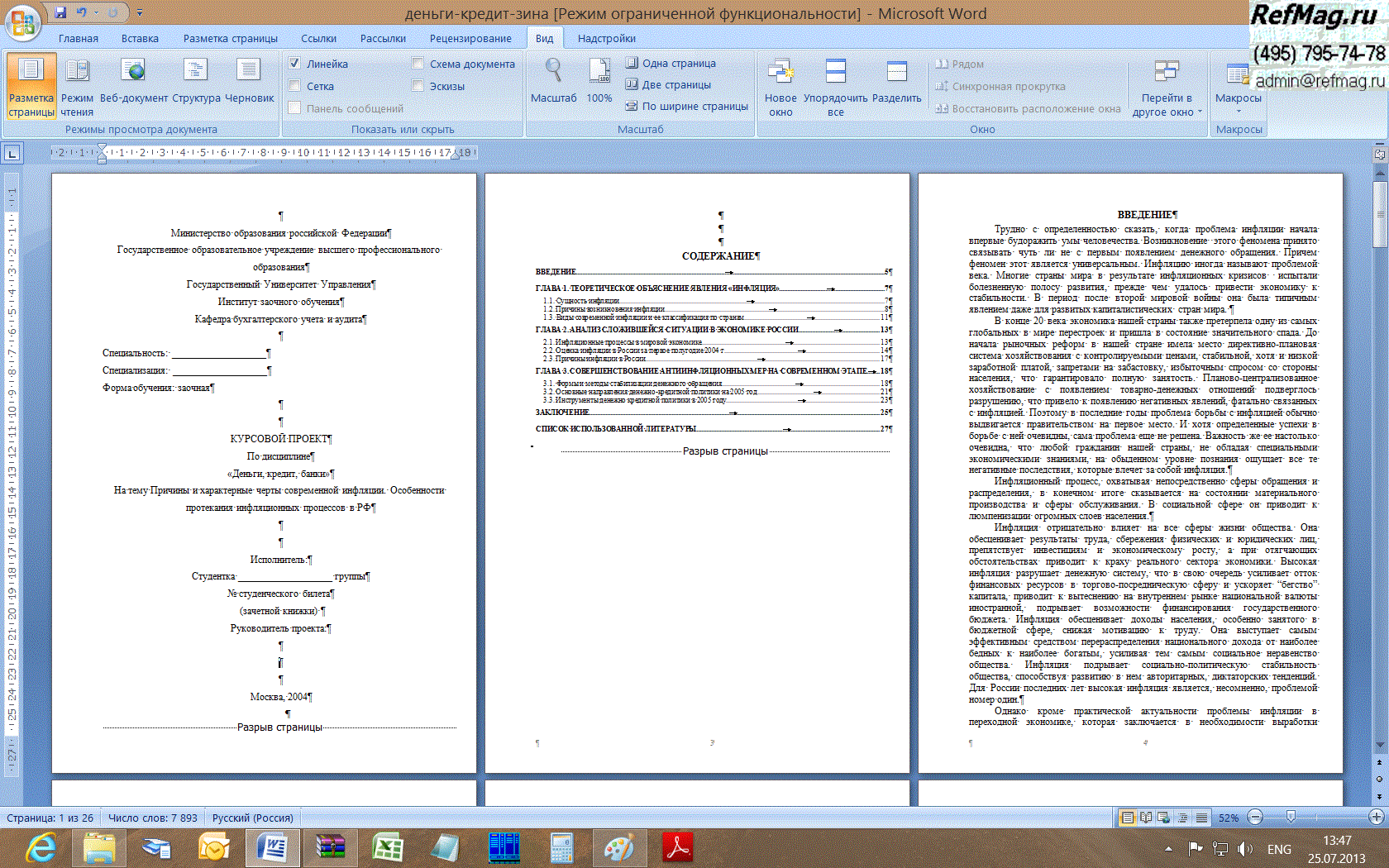The height and width of the screenshot is (868, 1389).
Task: Click the Новое окно icon
Action: 780,72
